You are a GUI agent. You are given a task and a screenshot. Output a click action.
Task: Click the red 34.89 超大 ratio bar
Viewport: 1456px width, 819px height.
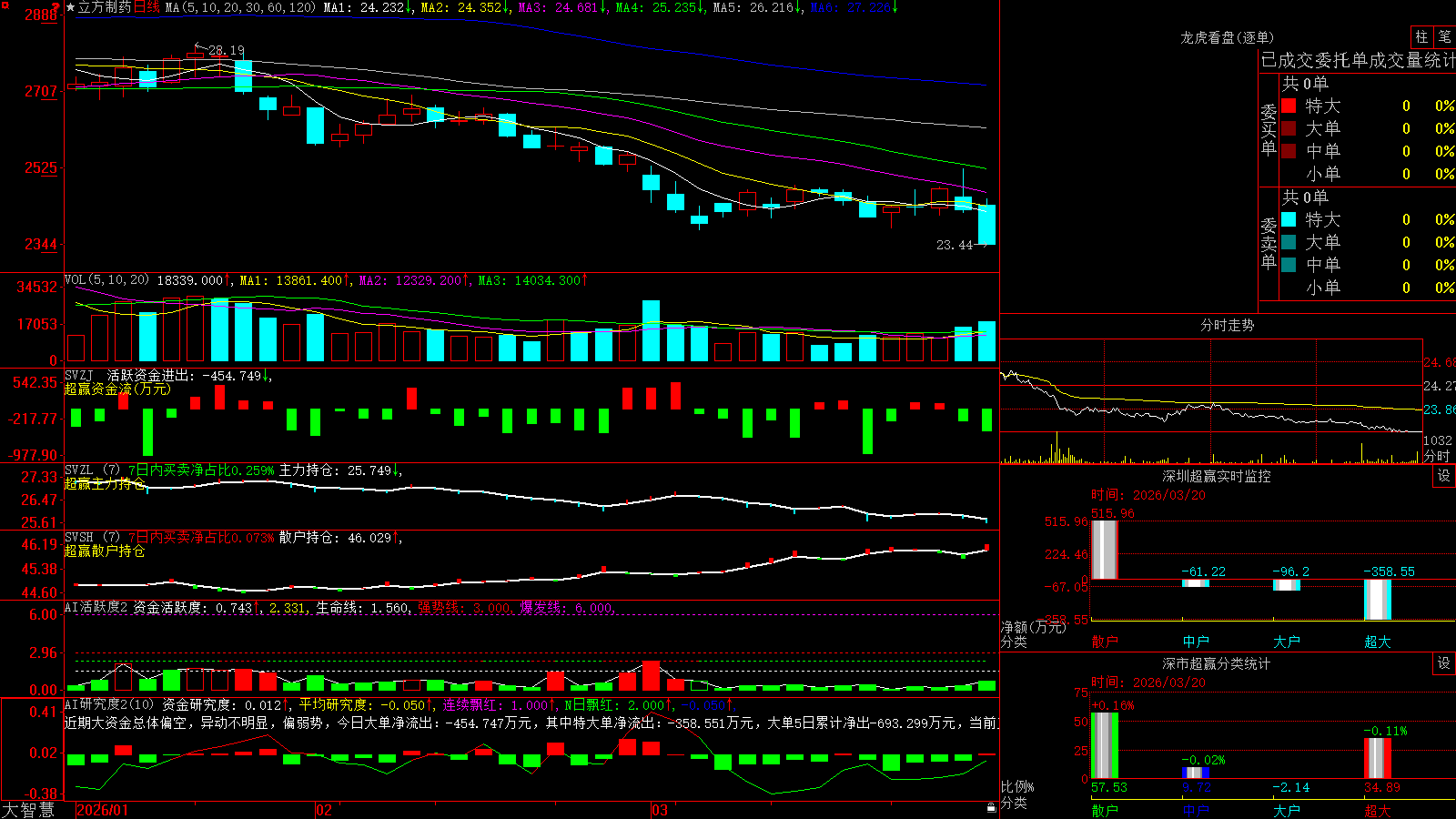(x=1378, y=758)
